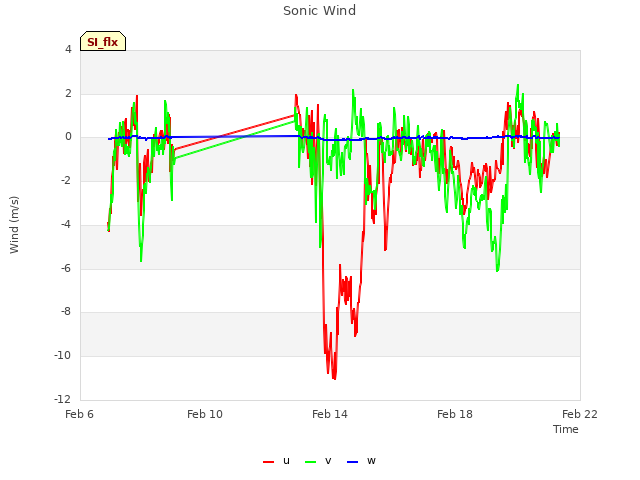Click the Feb 10 x-axis tick label
This screenshot has width=640, height=480.
coord(205,414)
